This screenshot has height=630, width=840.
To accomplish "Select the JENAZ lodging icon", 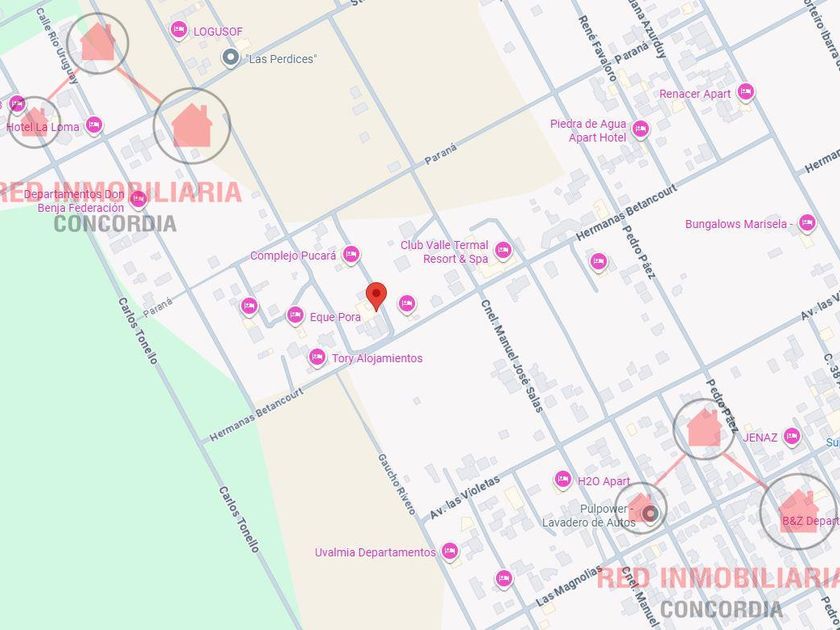I will (x=792, y=437).
